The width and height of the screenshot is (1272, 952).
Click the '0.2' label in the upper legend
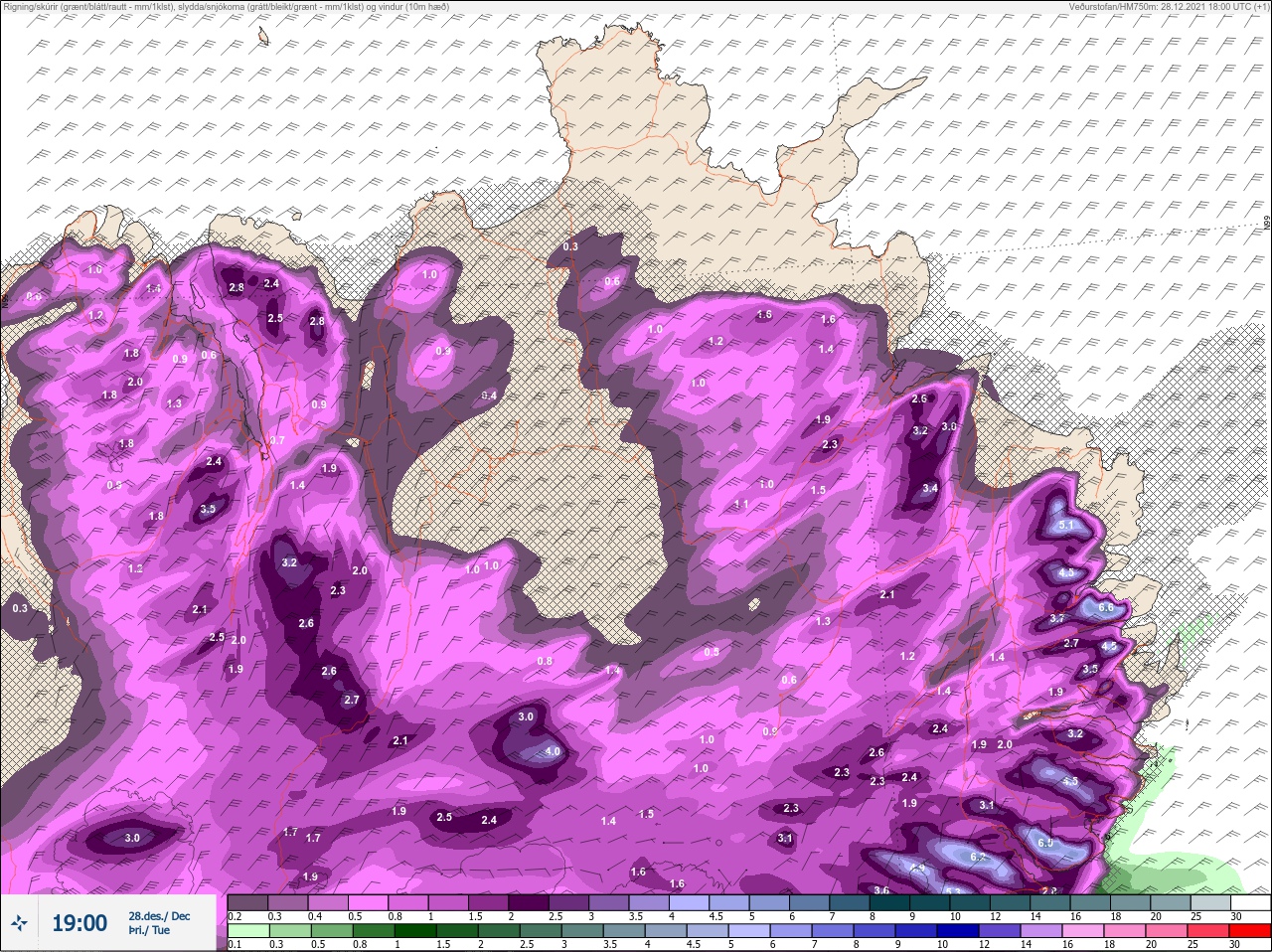(x=235, y=916)
